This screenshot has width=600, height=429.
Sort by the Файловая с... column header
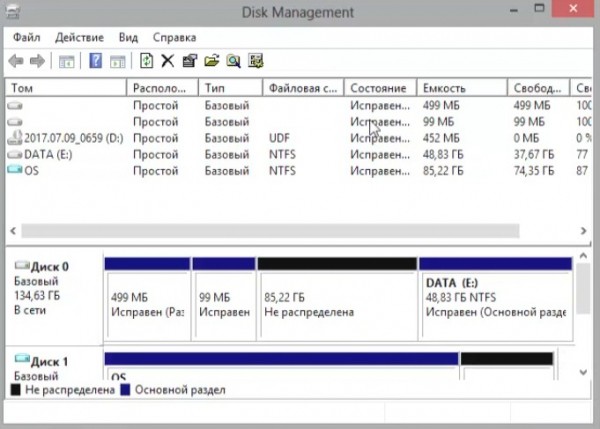tap(303, 88)
